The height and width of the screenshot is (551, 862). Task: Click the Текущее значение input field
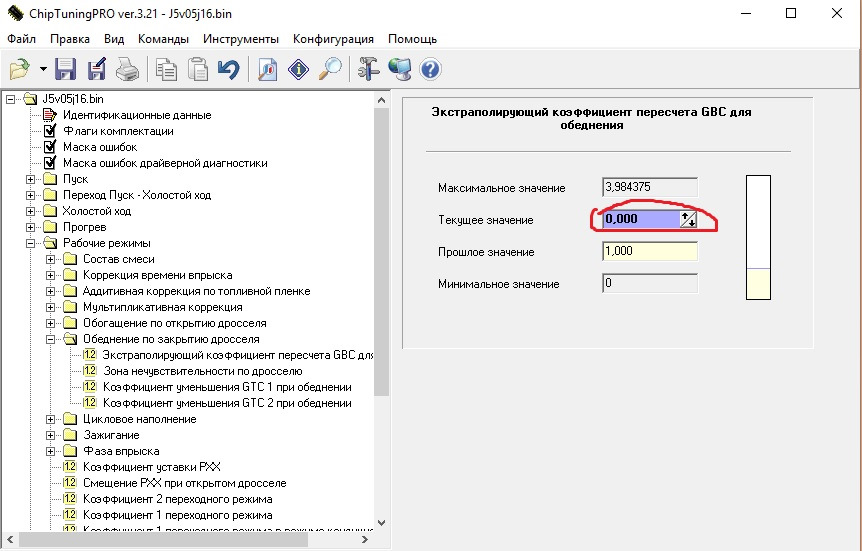641,219
